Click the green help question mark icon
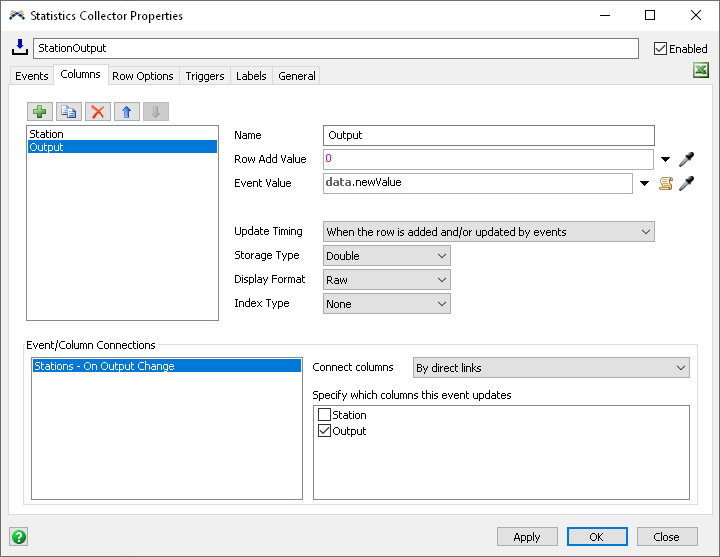Viewport: 720px width, 557px height. (x=18, y=536)
